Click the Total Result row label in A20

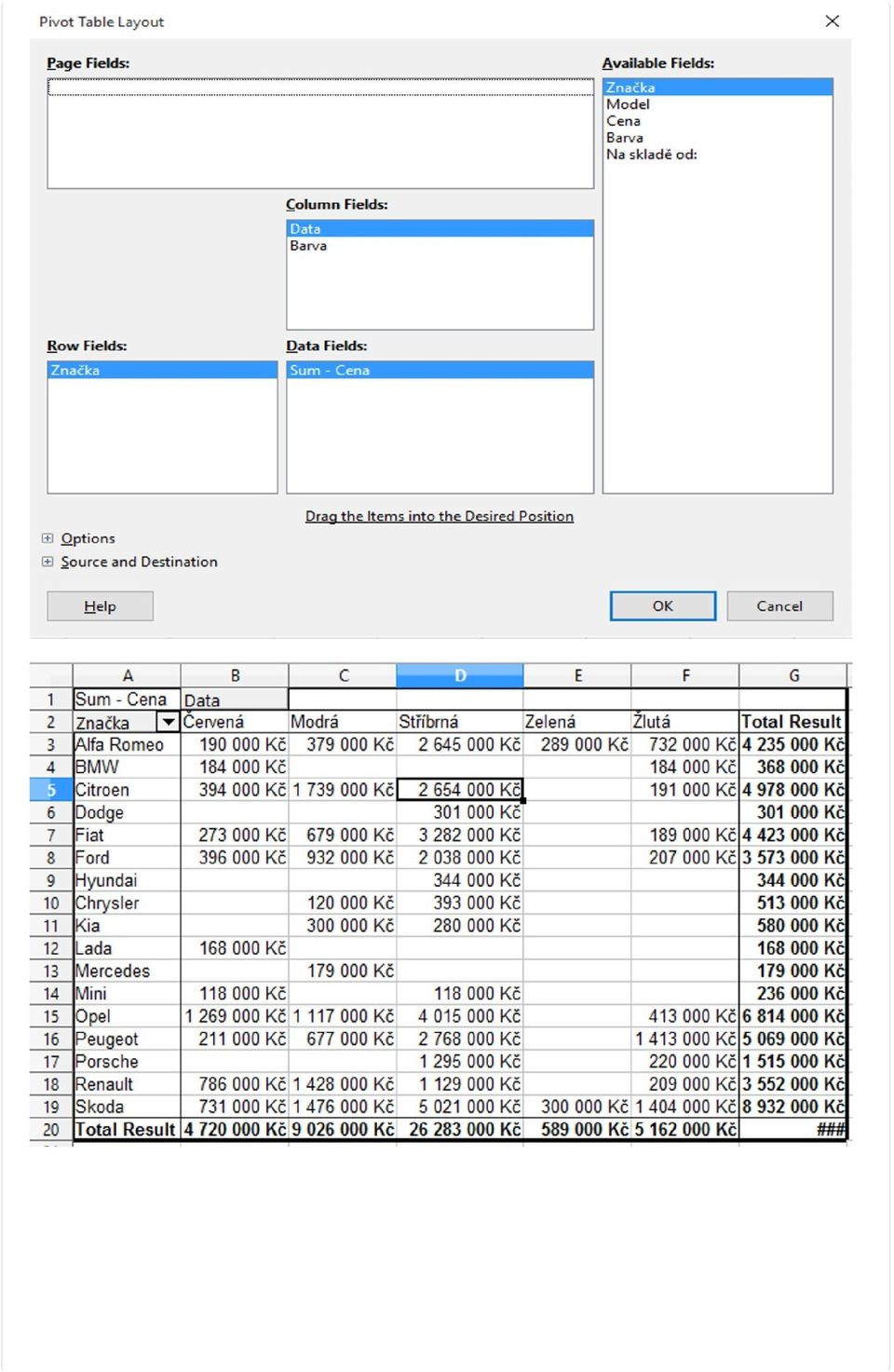[x=127, y=1130]
